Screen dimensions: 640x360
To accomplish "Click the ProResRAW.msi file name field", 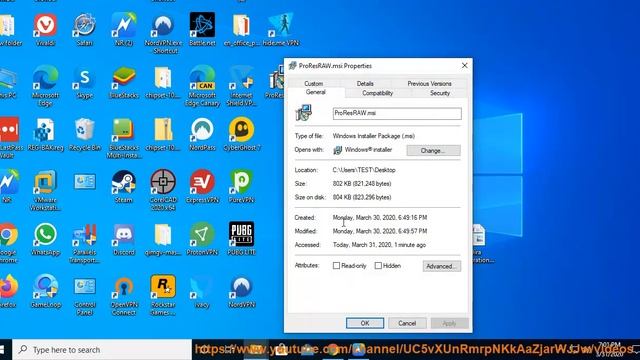I will click(x=397, y=113).
